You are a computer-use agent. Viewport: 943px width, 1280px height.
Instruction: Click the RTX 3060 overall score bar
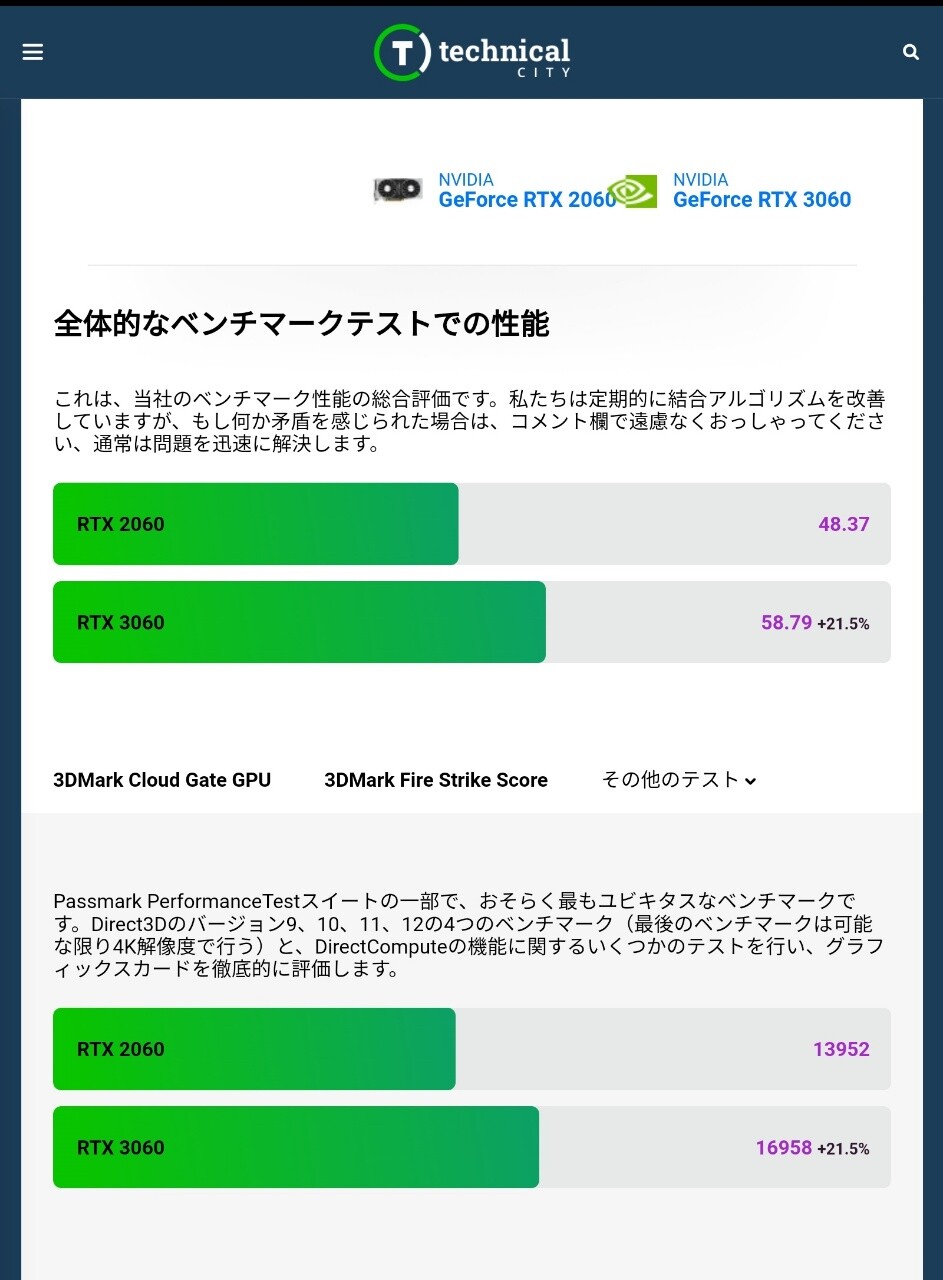click(299, 622)
